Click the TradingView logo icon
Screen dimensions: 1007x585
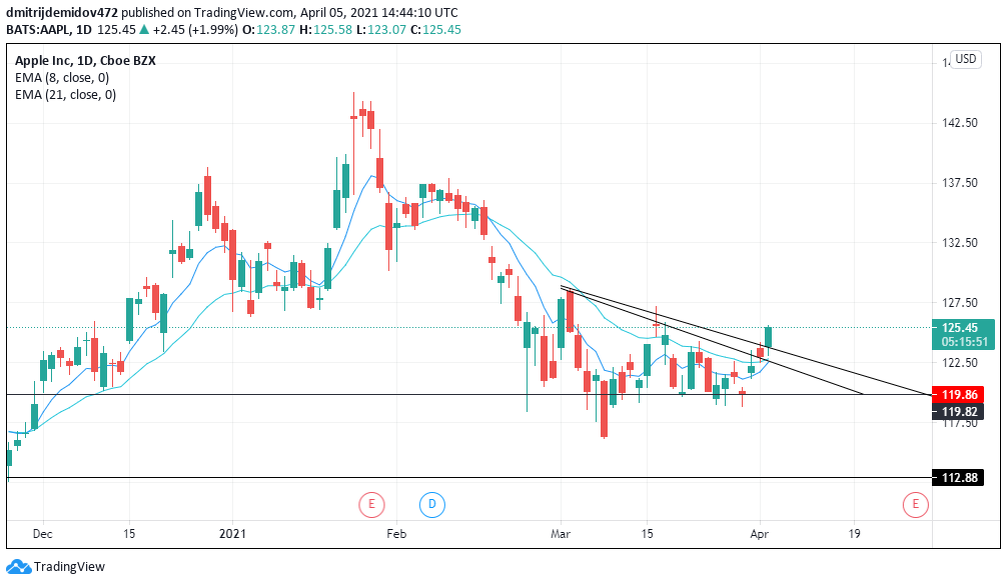point(18,566)
